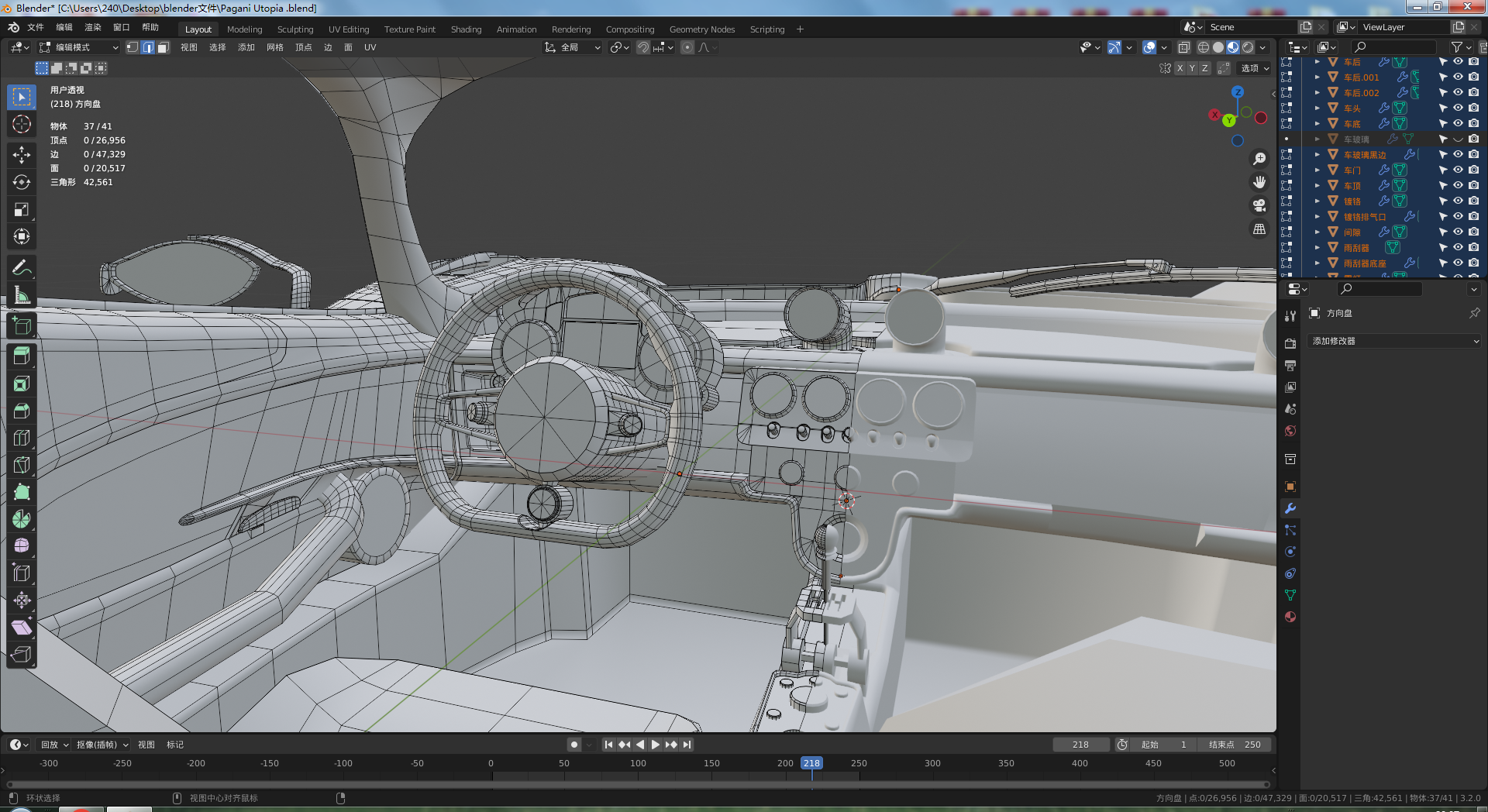Choose the Rip Region tool
Screen dimensions: 1488x812
coord(22,655)
